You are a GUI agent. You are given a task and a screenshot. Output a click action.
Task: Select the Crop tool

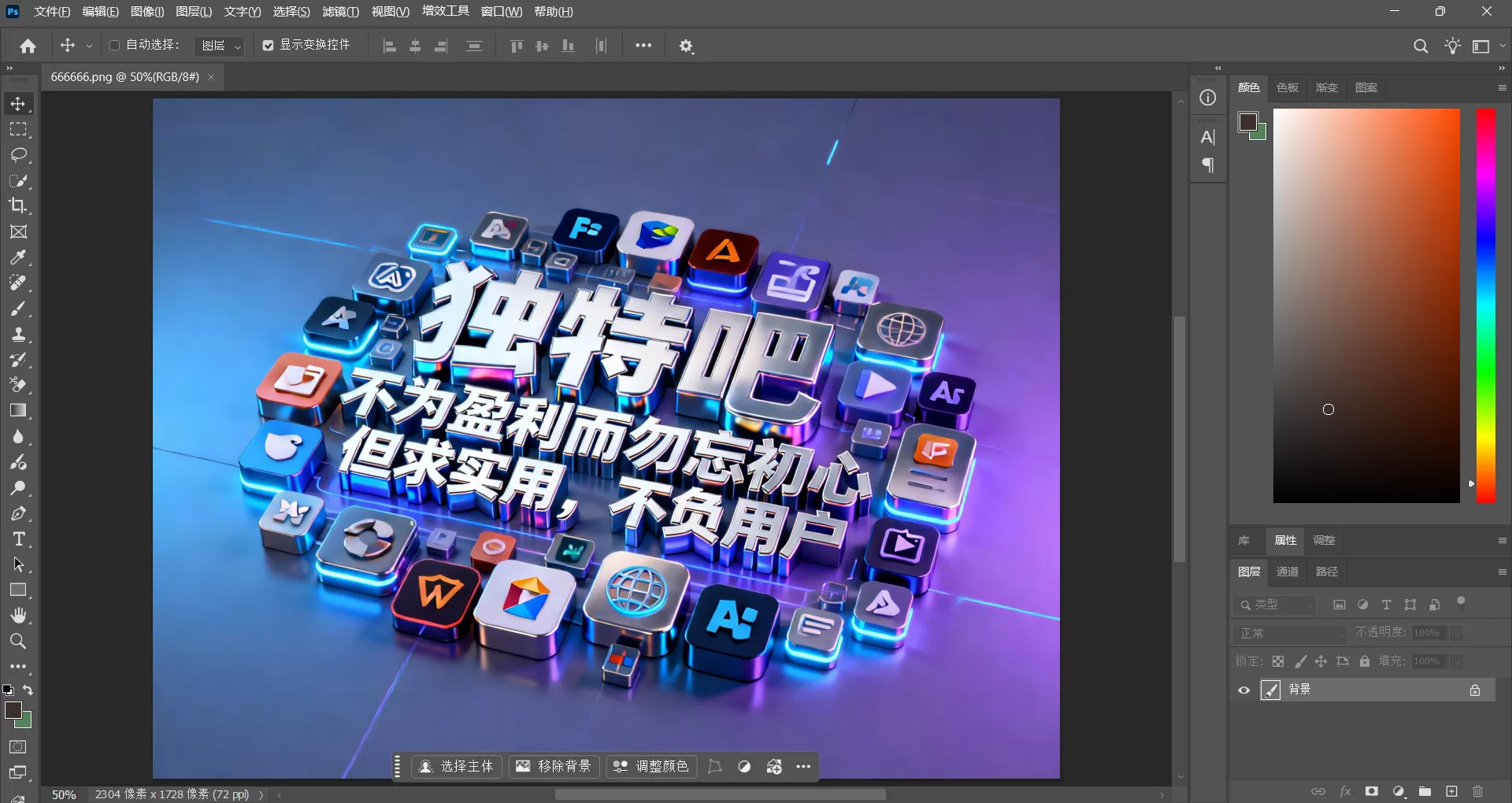(x=18, y=206)
